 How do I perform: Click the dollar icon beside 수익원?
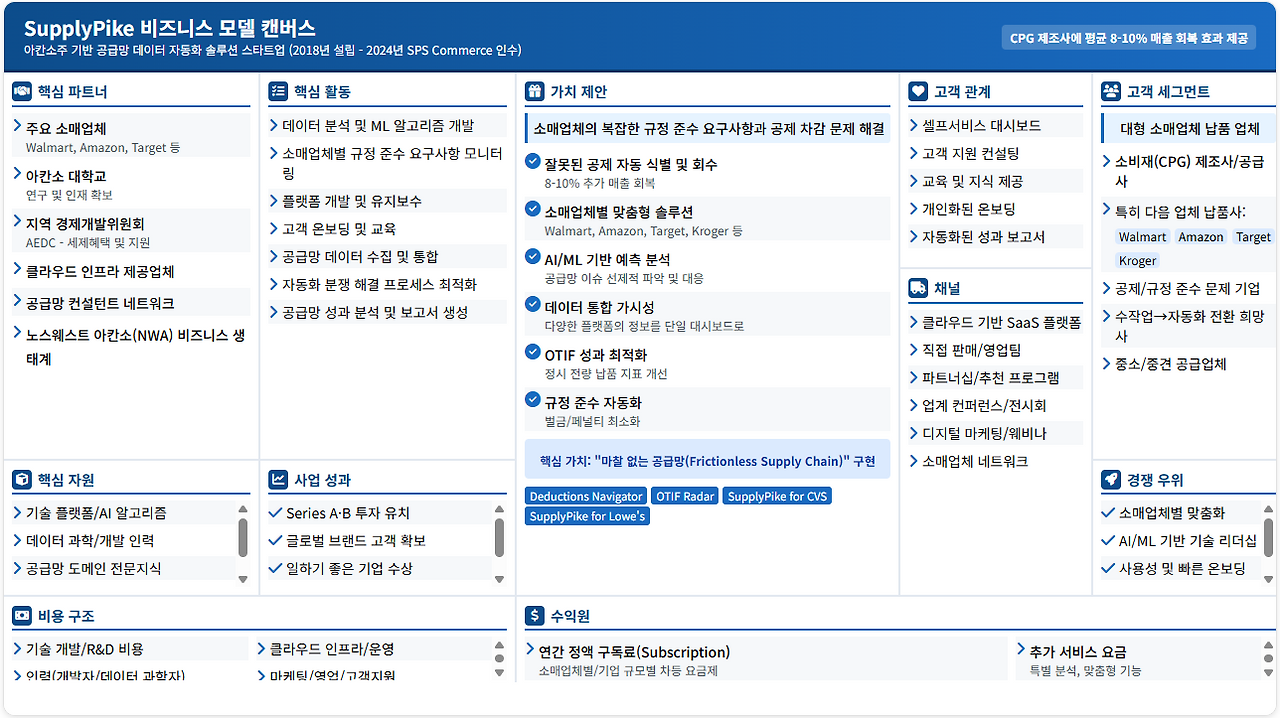click(x=535, y=616)
